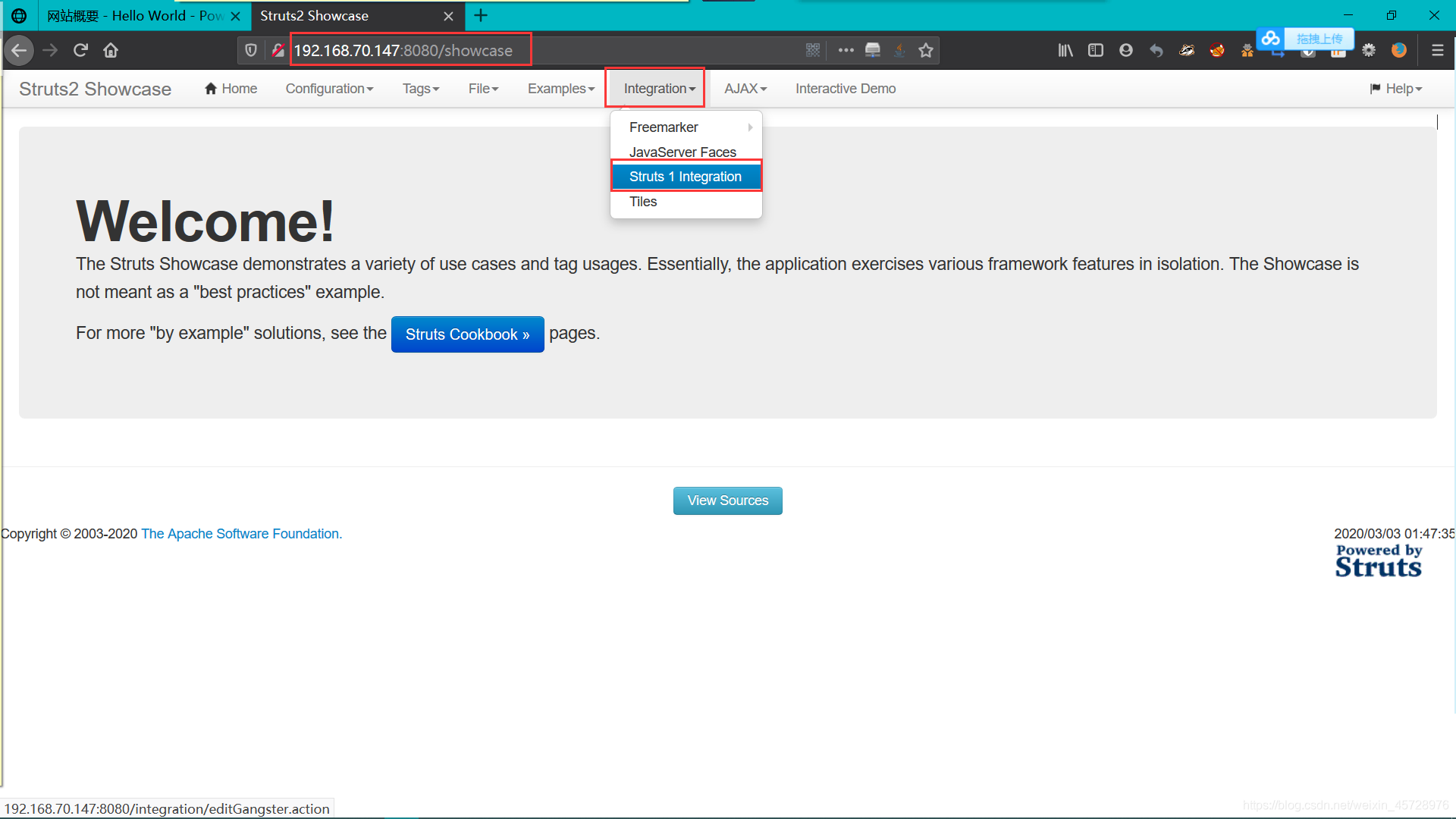Open the gear settings extension icon

pos(1369,50)
